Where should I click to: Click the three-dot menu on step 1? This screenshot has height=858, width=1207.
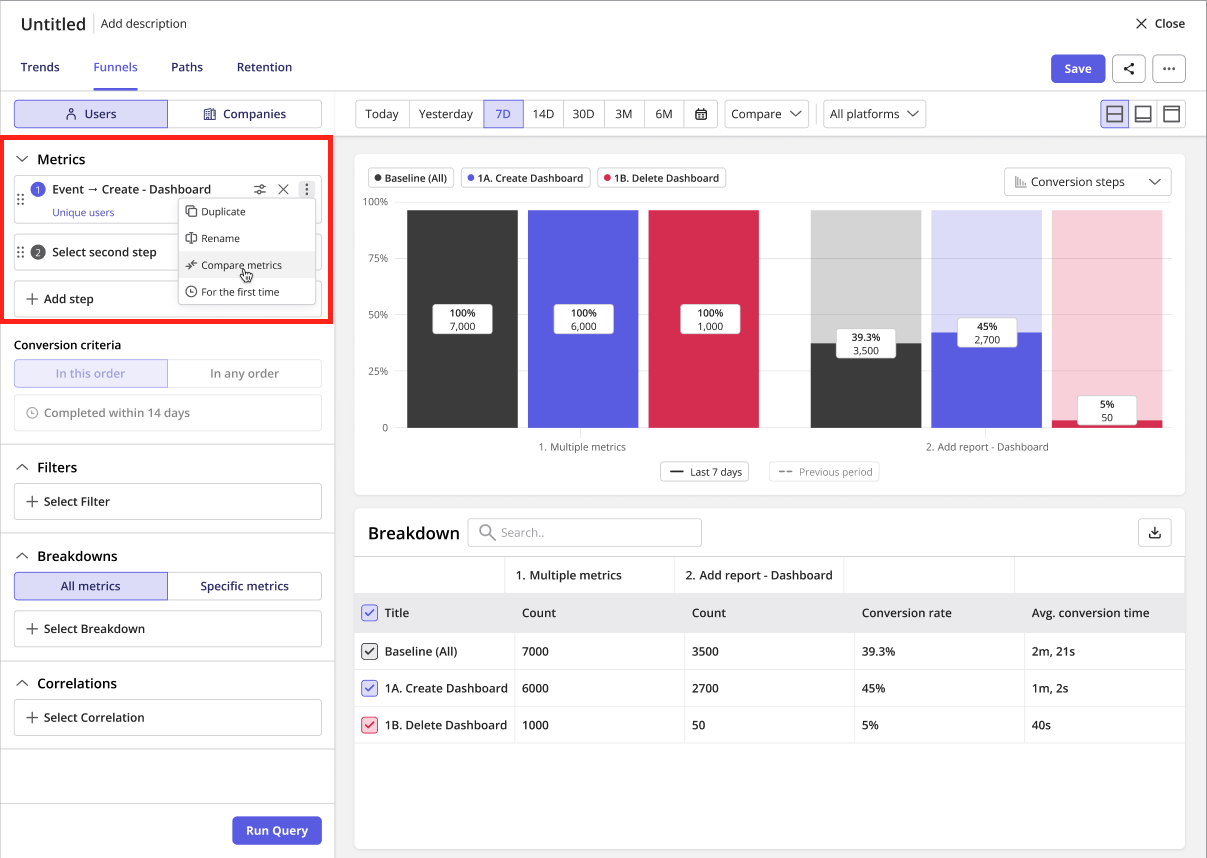click(307, 189)
